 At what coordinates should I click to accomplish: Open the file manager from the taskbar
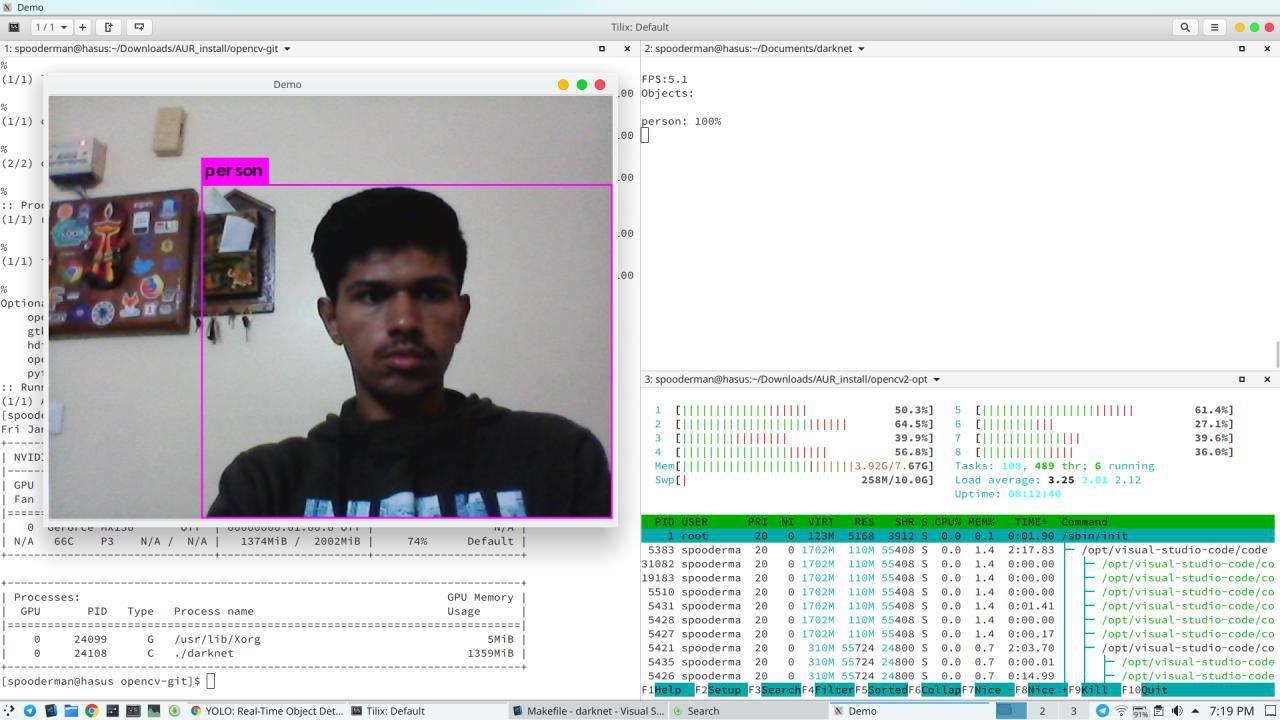[71, 711]
